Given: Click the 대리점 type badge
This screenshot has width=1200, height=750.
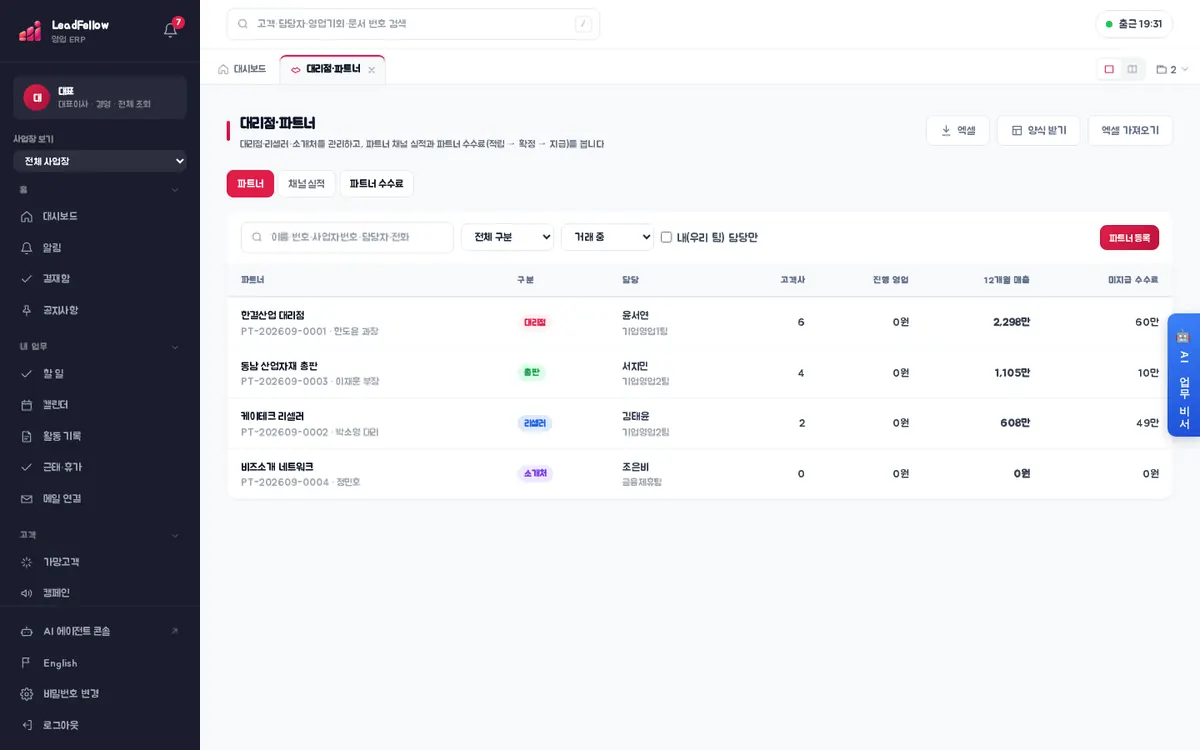Looking at the screenshot, I should pos(535,322).
